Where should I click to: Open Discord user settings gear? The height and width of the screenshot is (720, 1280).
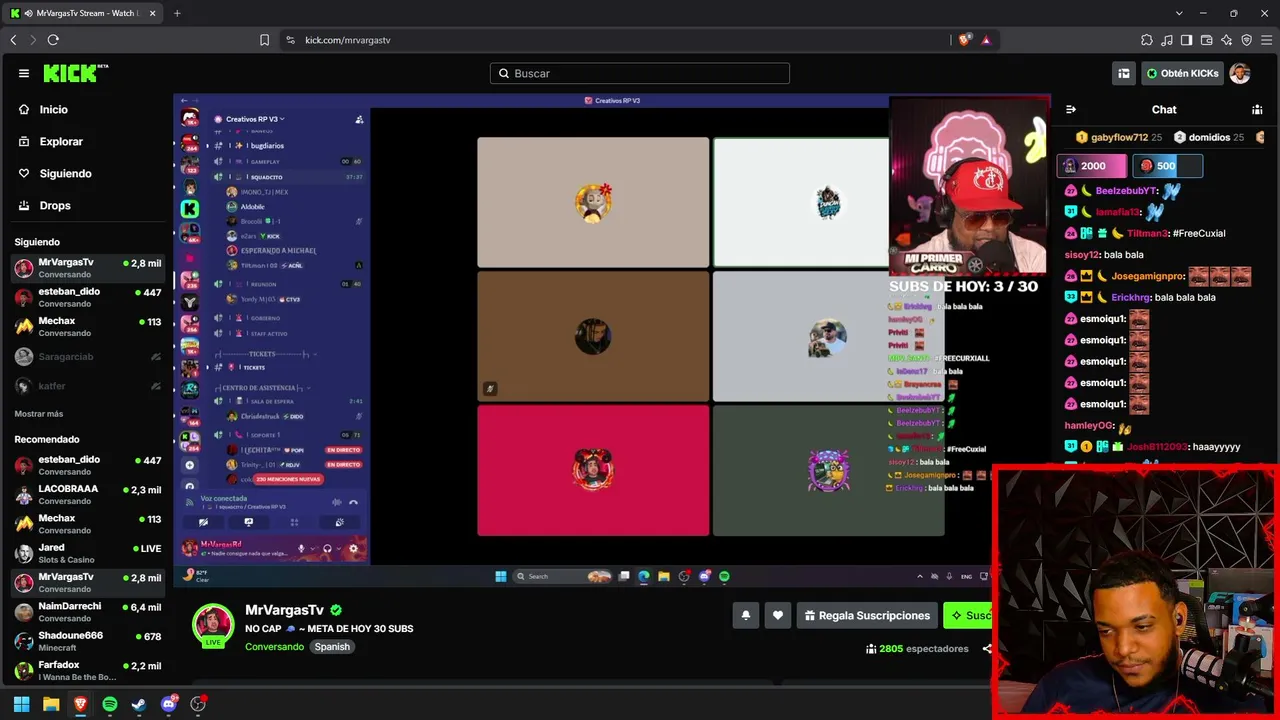[x=353, y=548]
